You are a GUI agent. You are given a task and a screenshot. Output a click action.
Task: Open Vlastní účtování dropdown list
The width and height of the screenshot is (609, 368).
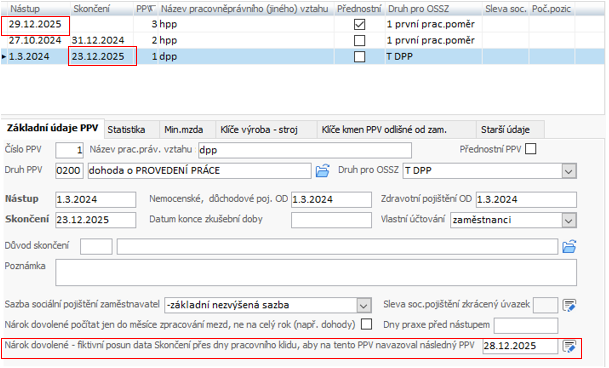click(569, 220)
